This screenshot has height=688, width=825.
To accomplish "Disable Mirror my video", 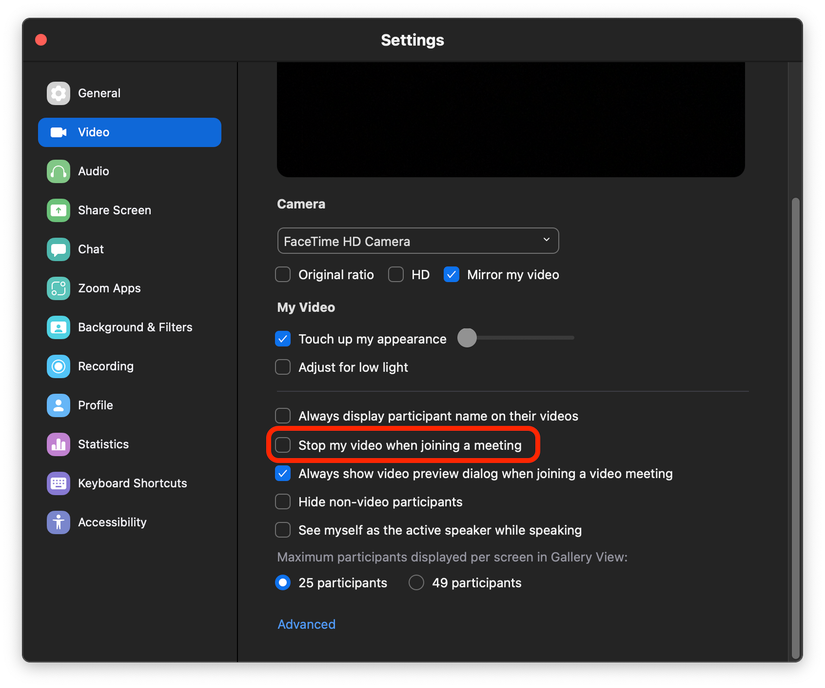I will [450, 274].
